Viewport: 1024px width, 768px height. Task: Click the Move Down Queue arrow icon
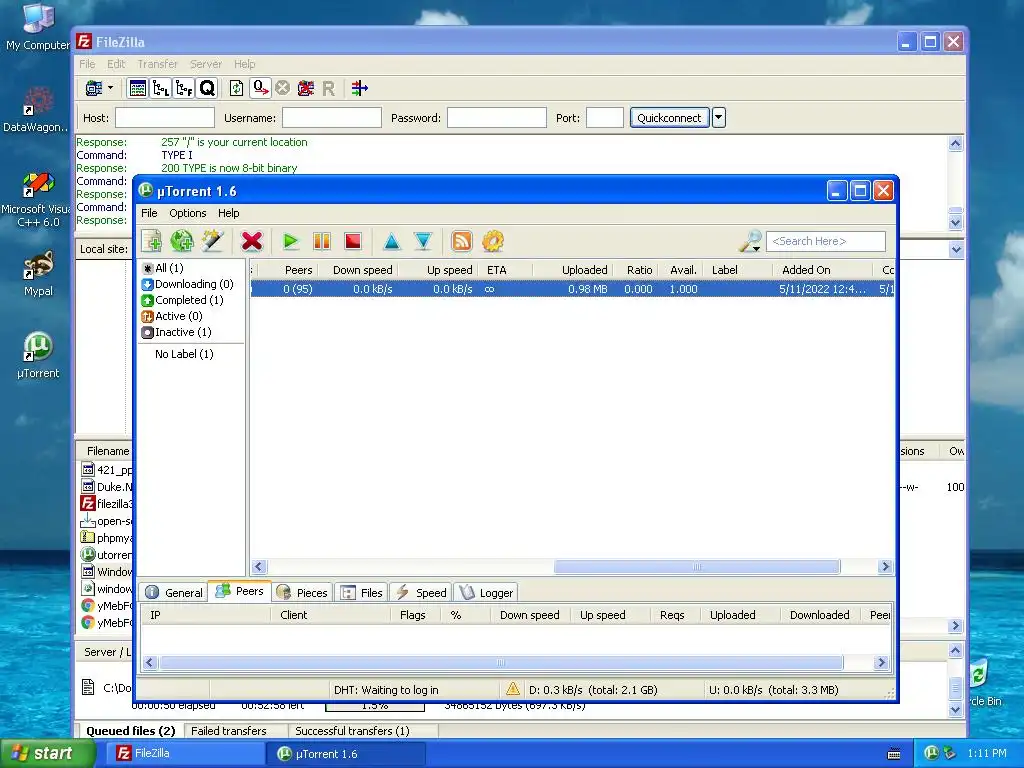423,241
